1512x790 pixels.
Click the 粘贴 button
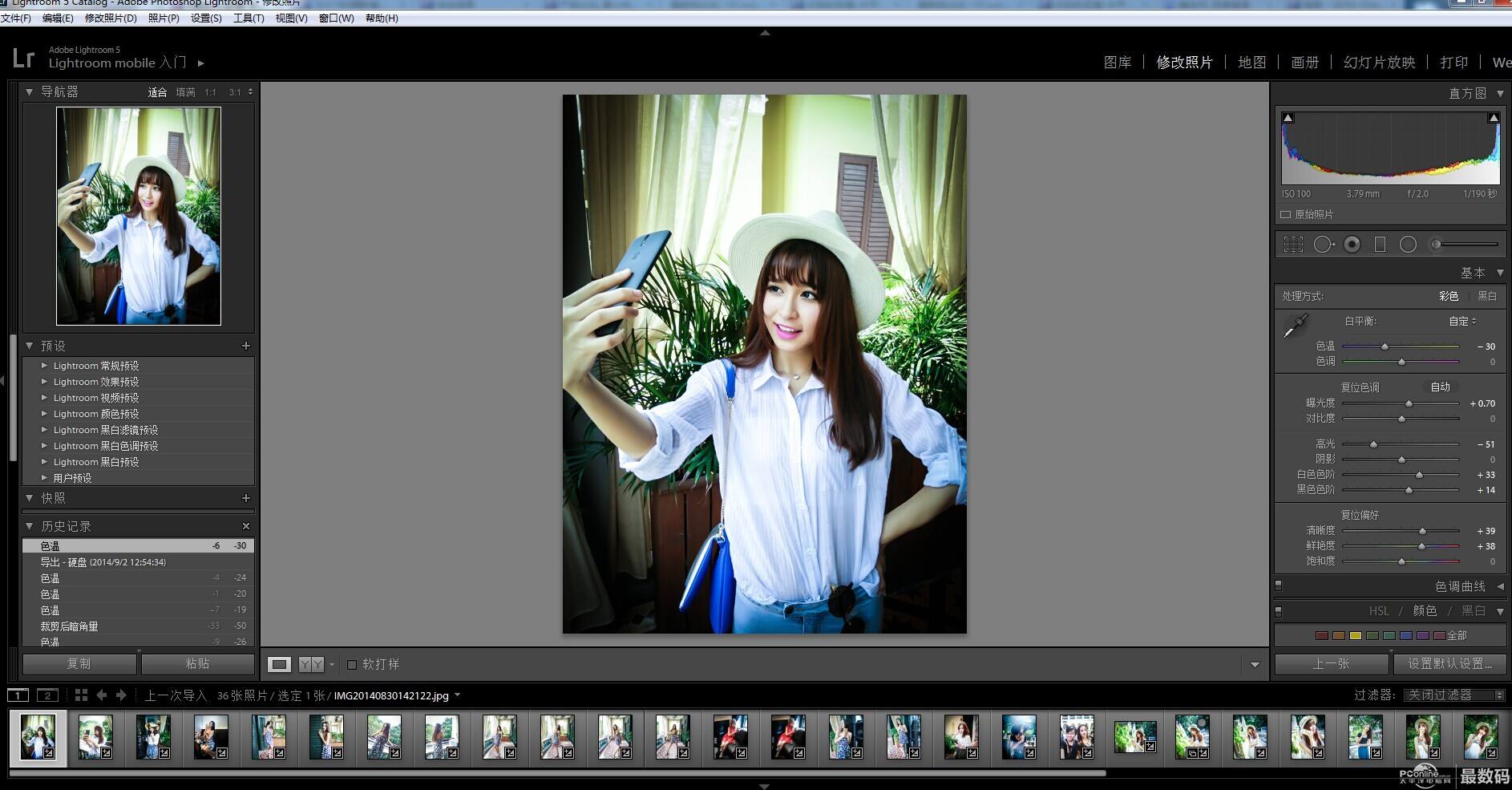pos(198,664)
